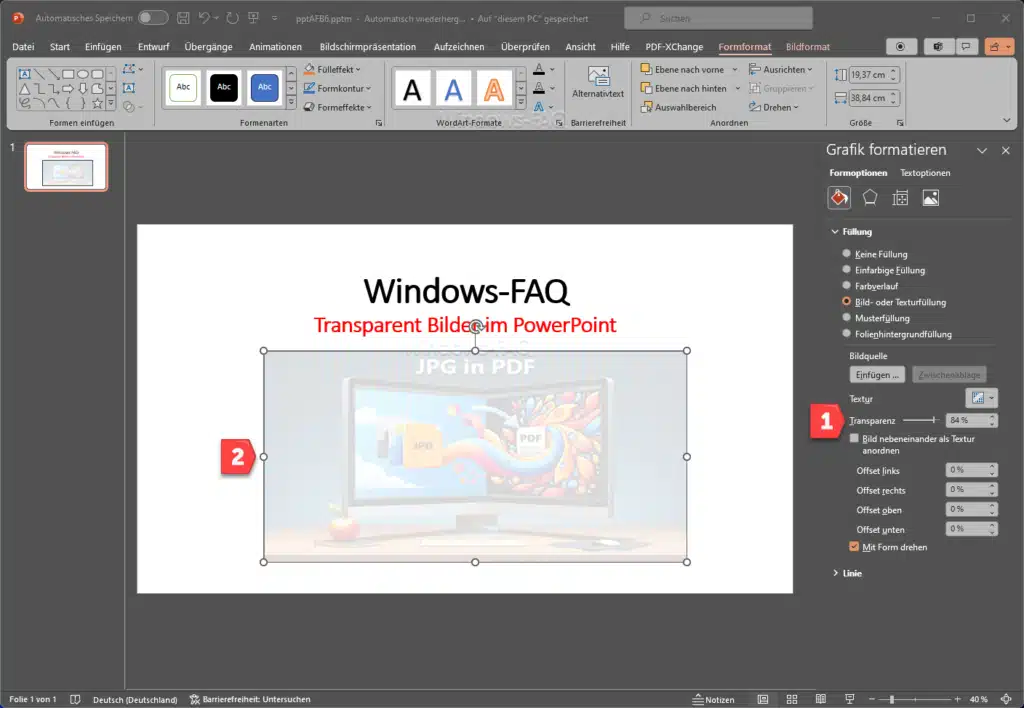Start slideshow from status bar icon
1024x708 pixels.
pos(850,700)
